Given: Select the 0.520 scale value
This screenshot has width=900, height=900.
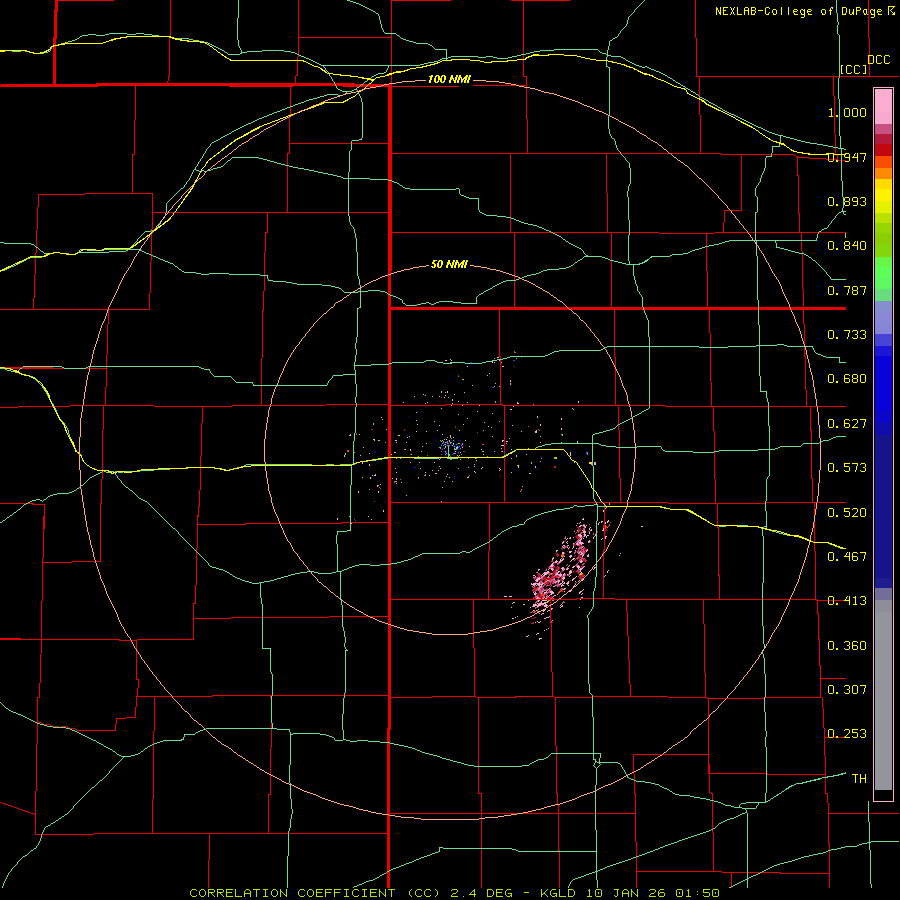Looking at the screenshot, I should point(847,512).
